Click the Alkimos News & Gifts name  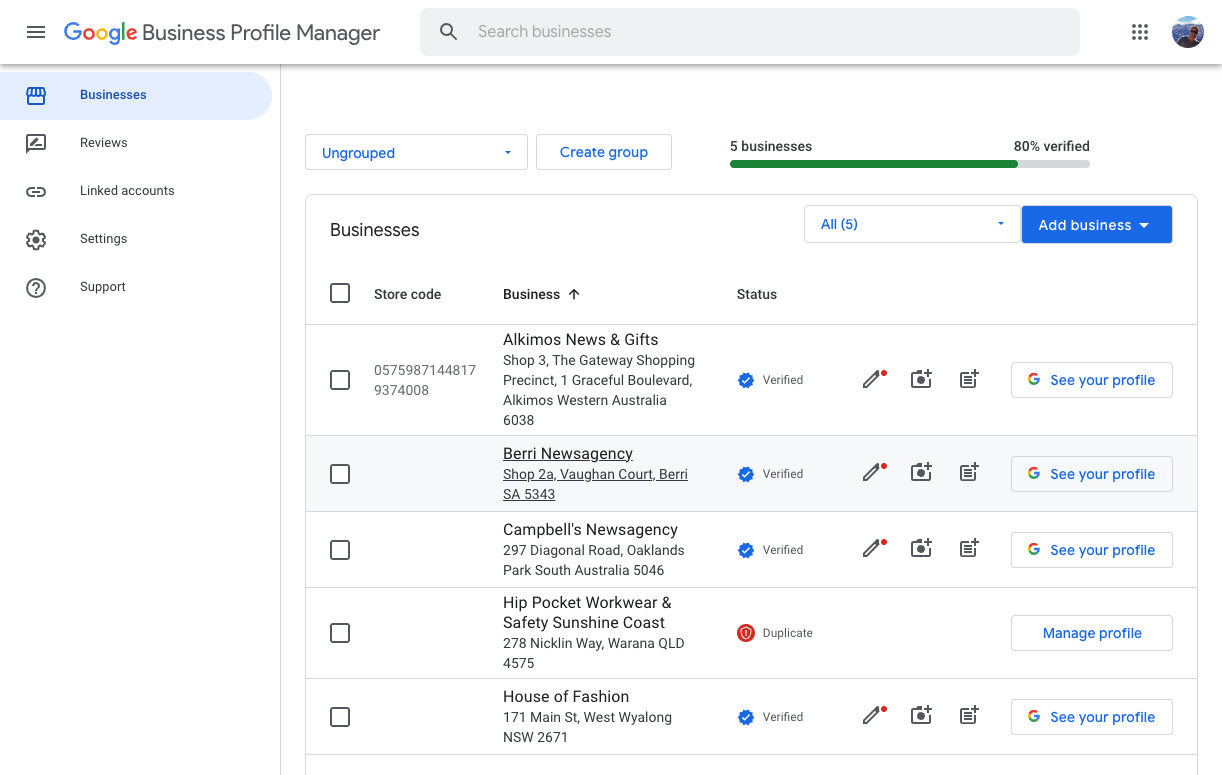580,340
